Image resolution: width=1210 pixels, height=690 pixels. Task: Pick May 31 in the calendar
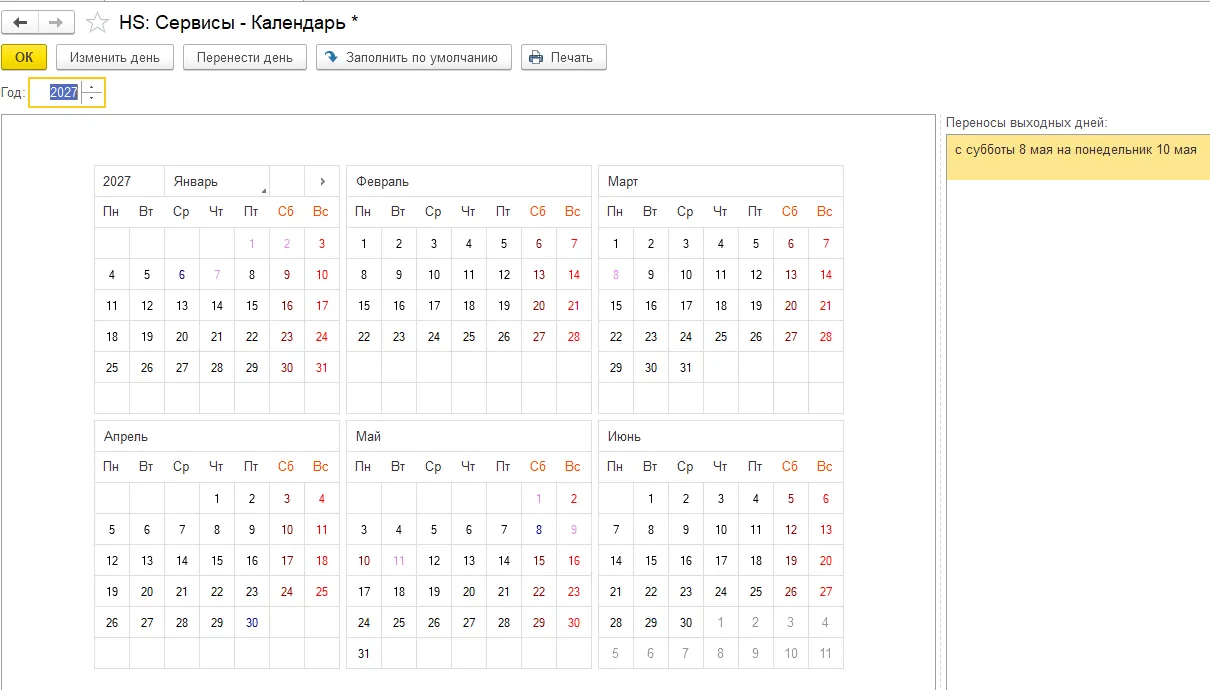pos(364,653)
